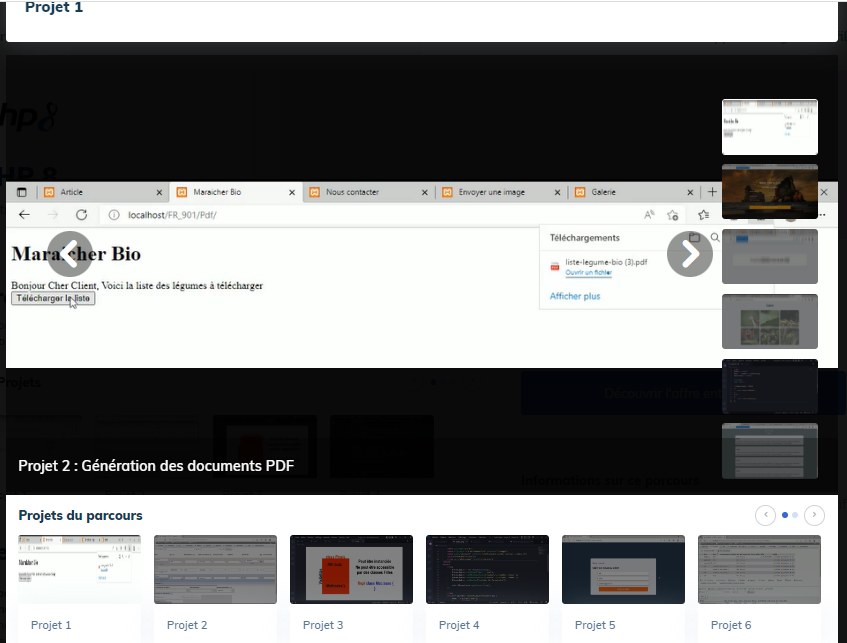Click the Projets du parcours heading
The image size is (847, 643).
point(80,515)
